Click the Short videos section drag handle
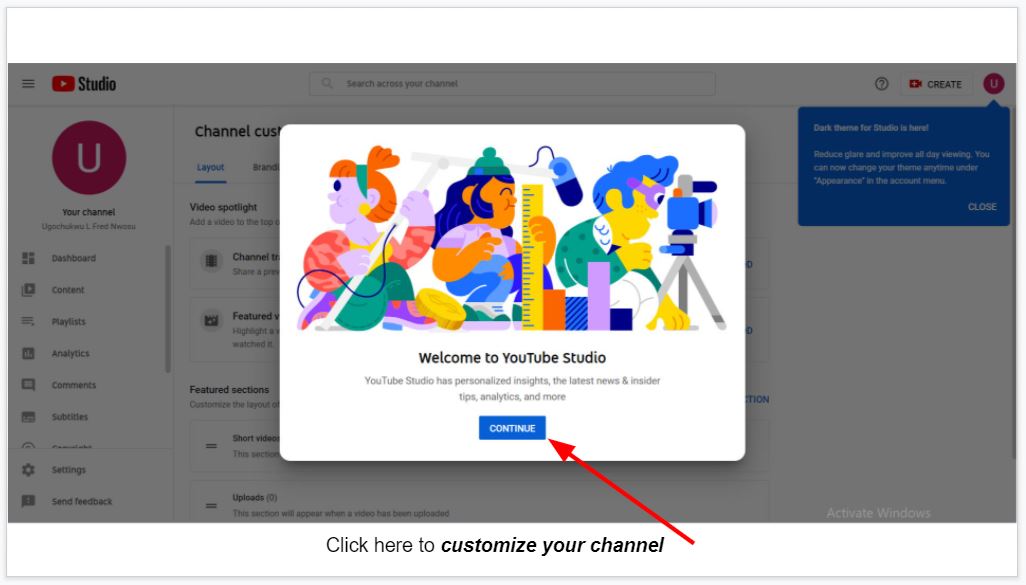Image resolution: width=1026 pixels, height=585 pixels. [x=211, y=446]
